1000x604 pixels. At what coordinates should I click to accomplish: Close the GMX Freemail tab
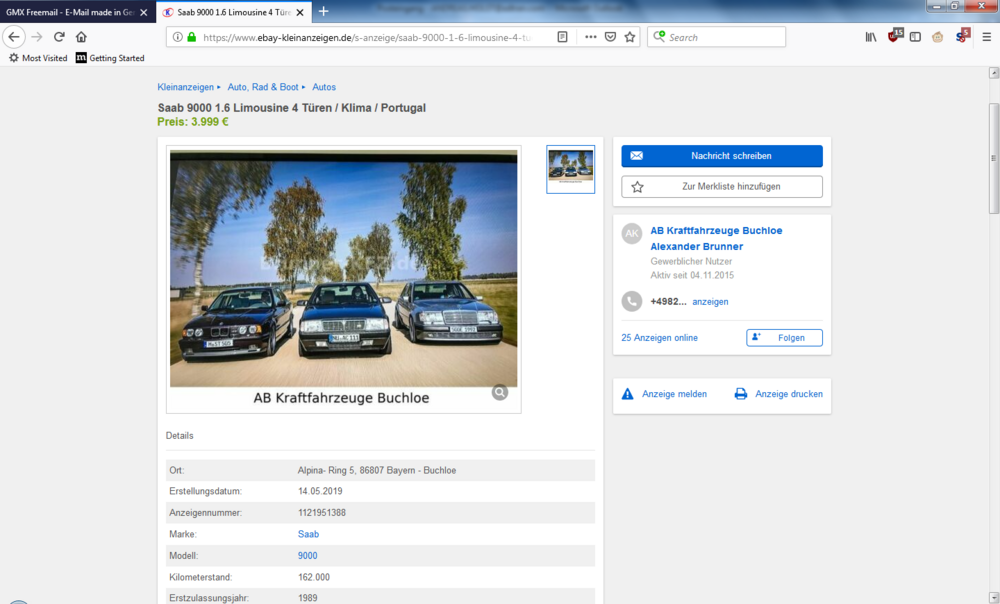tap(143, 12)
